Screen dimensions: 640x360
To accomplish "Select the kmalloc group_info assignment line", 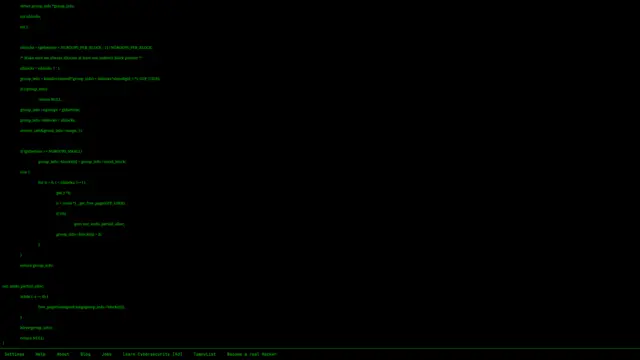I will (x=90, y=79).
